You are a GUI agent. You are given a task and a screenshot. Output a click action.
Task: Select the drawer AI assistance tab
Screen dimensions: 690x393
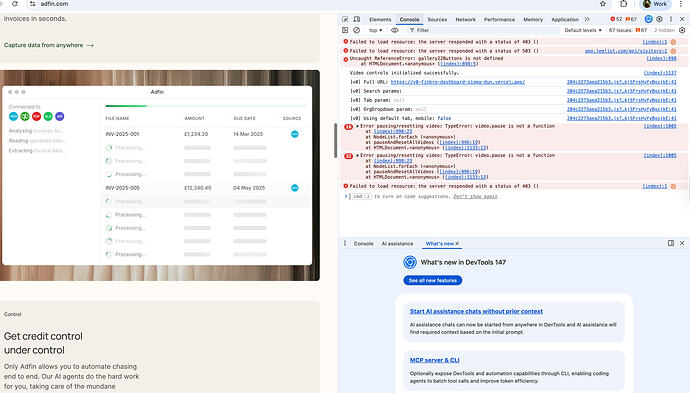pyautogui.click(x=397, y=244)
